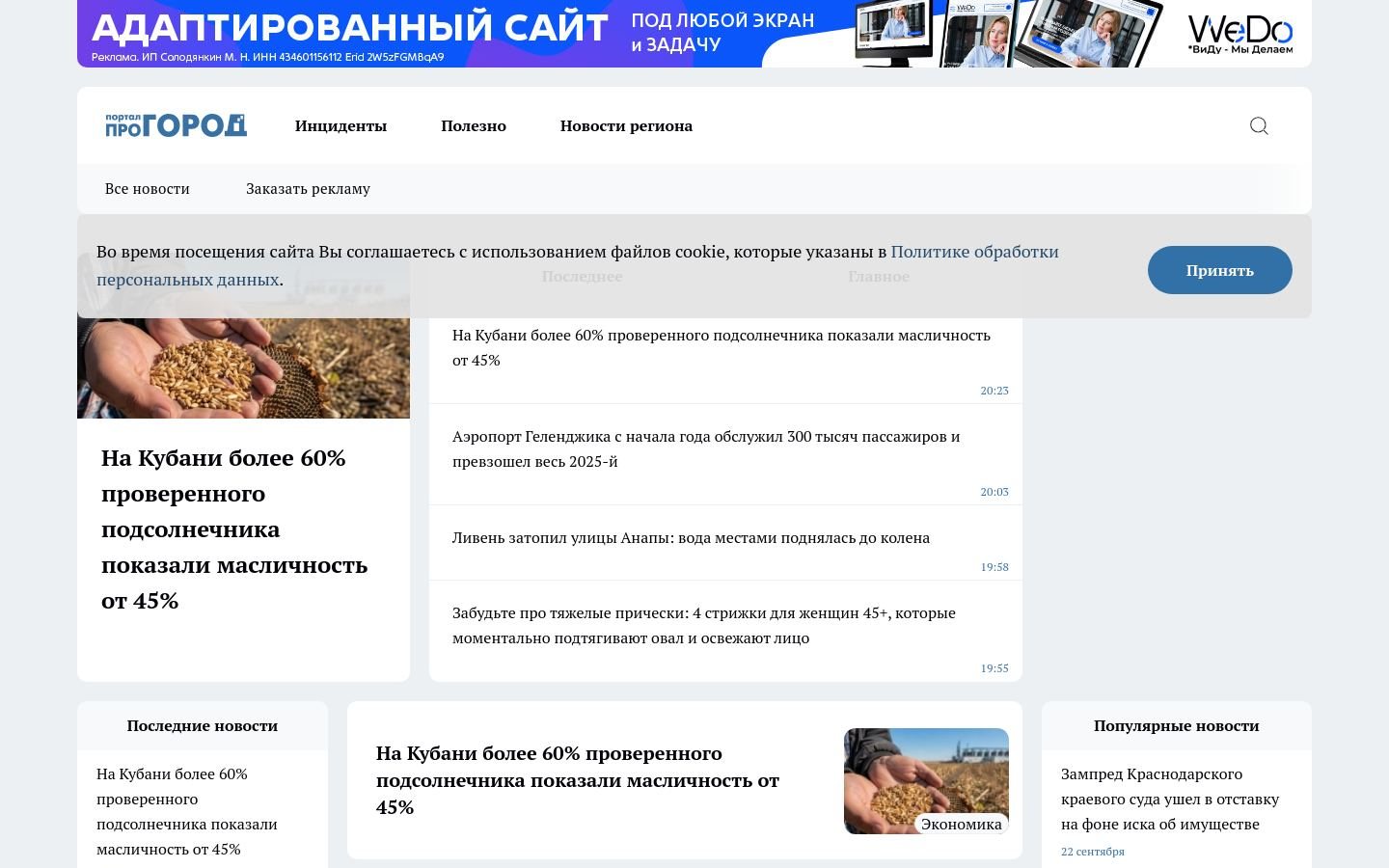Click the Популярные новости heading
Viewport: 1389px width, 868px height.
[x=1177, y=725]
